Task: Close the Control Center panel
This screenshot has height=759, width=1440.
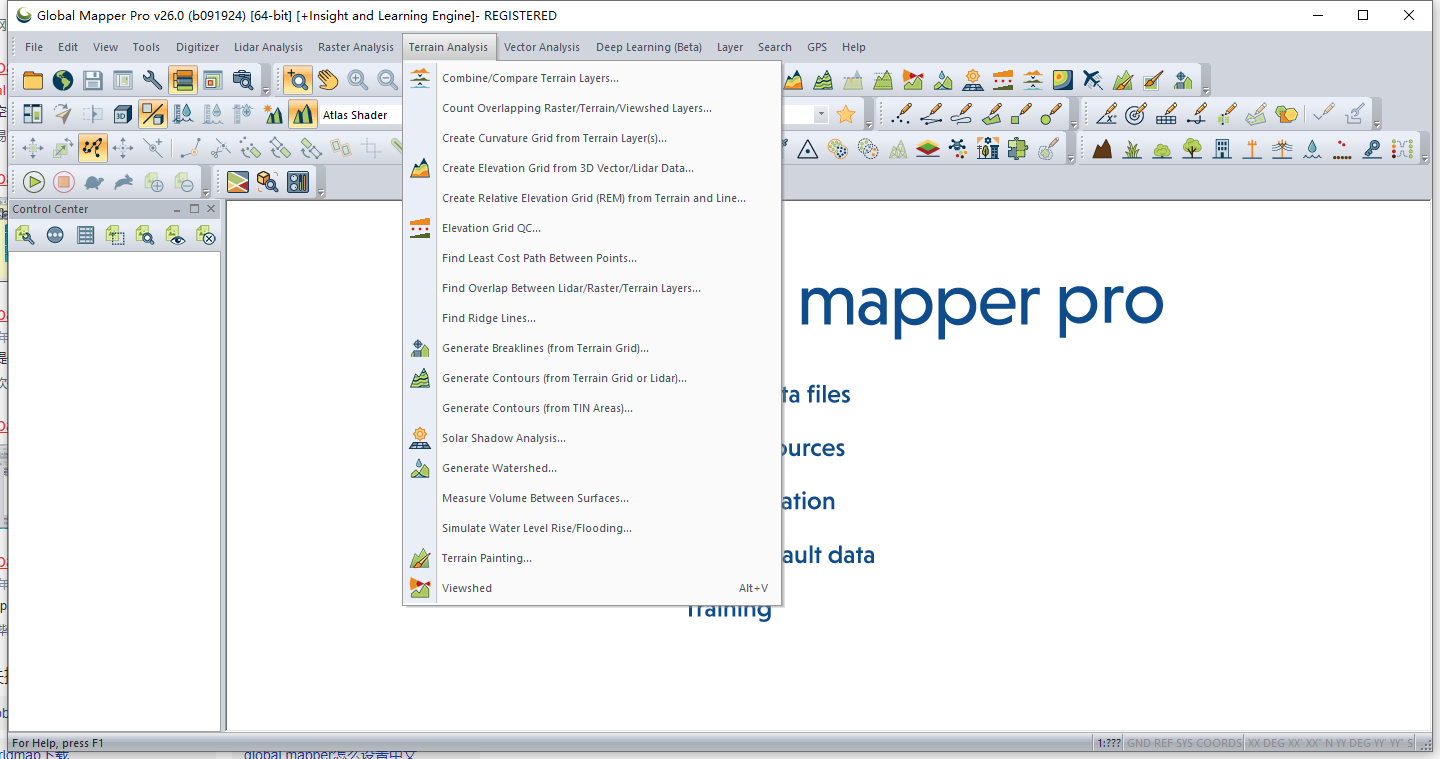Action: click(211, 209)
